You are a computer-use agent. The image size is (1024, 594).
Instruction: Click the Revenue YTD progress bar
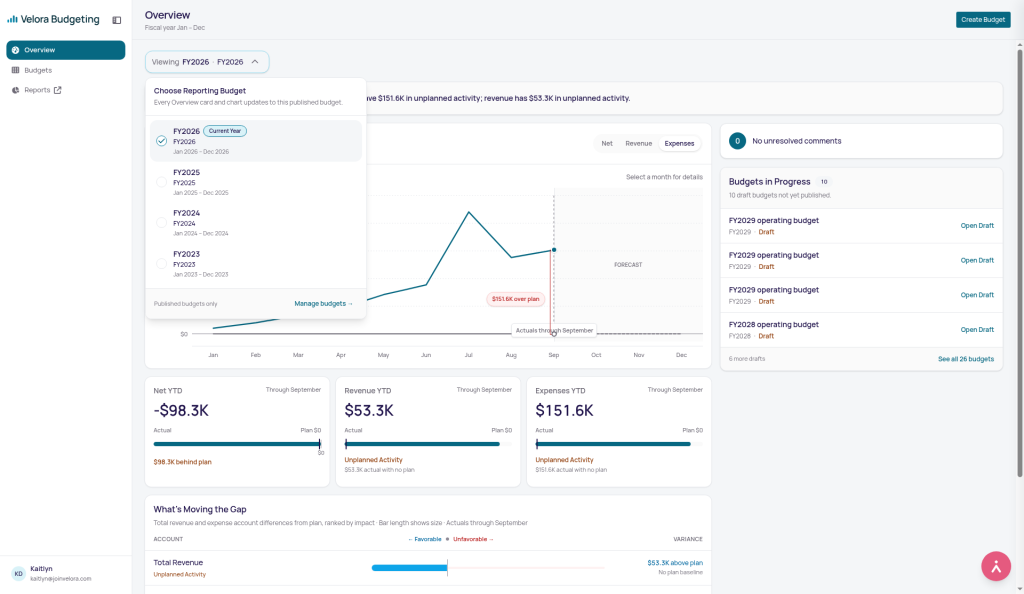[x=428, y=444]
